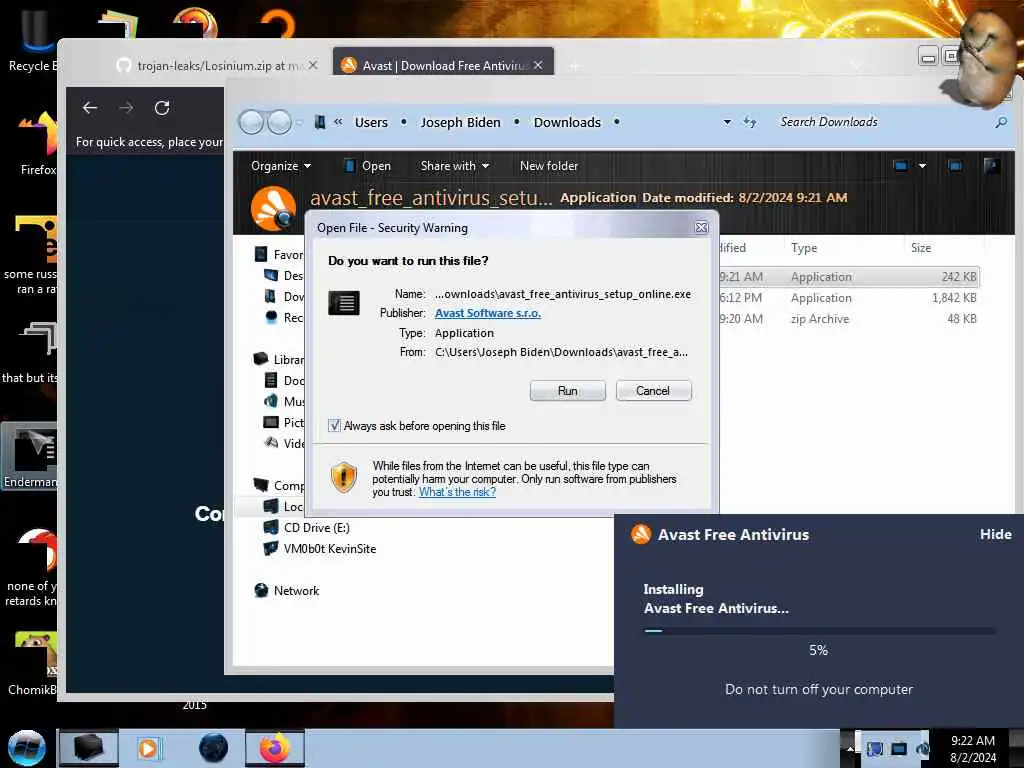
Task: Click Run in the Security Warning dialog
Action: [x=567, y=391]
